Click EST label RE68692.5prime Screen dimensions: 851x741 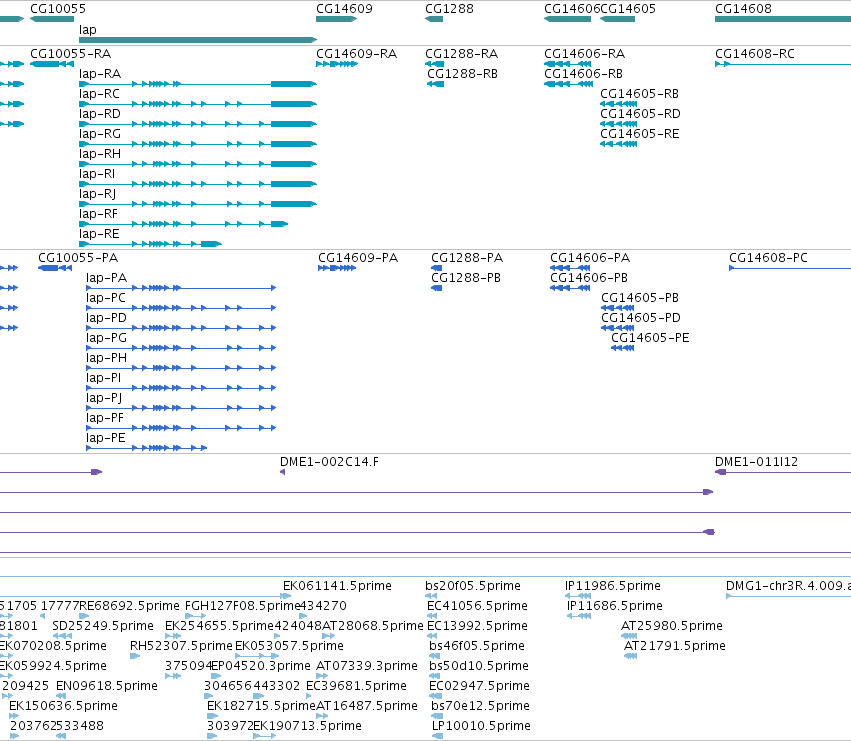(129, 606)
